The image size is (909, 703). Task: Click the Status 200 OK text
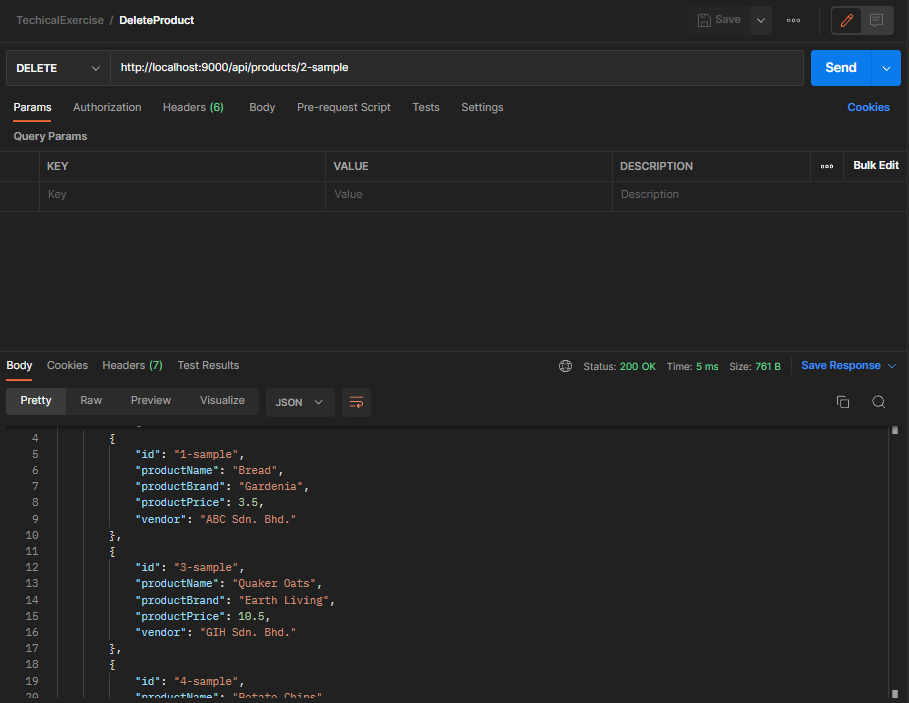[x=619, y=366]
